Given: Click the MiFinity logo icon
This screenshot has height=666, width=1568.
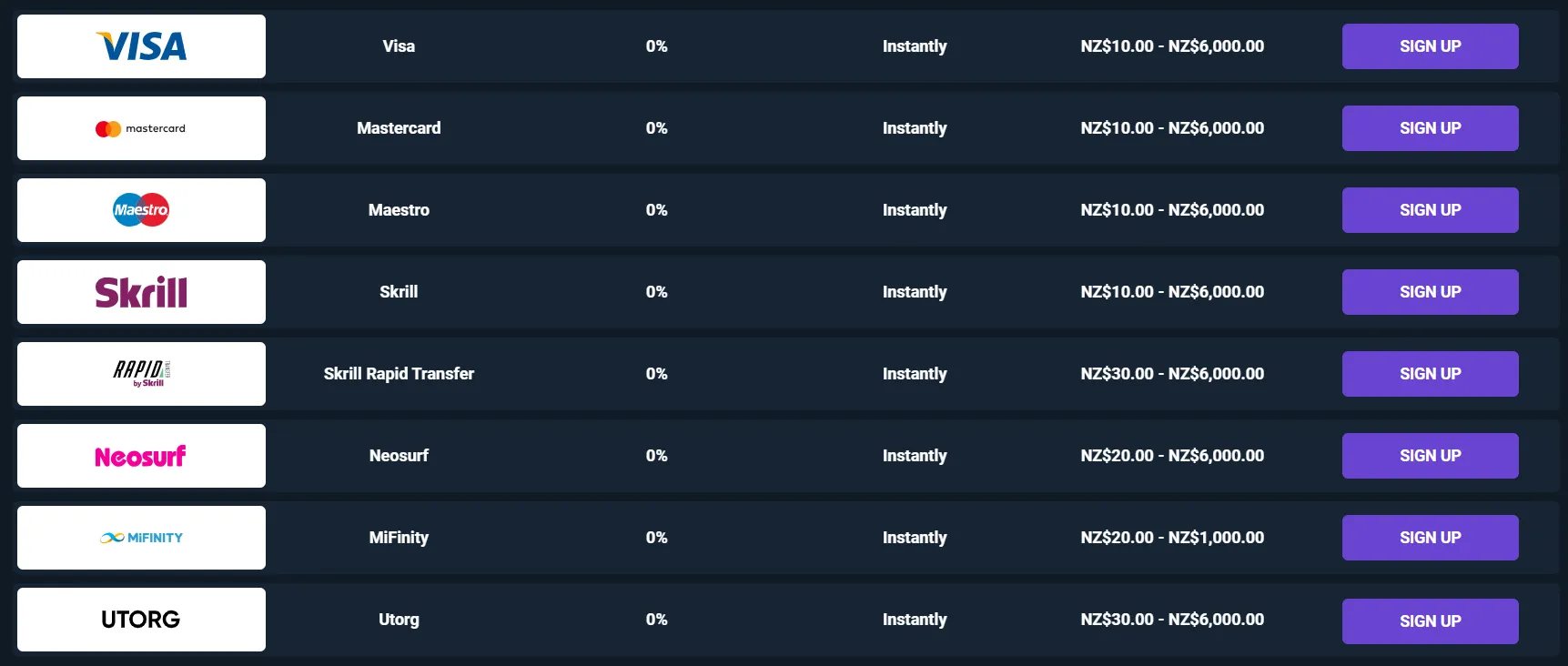Looking at the screenshot, I should click(141, 538).
